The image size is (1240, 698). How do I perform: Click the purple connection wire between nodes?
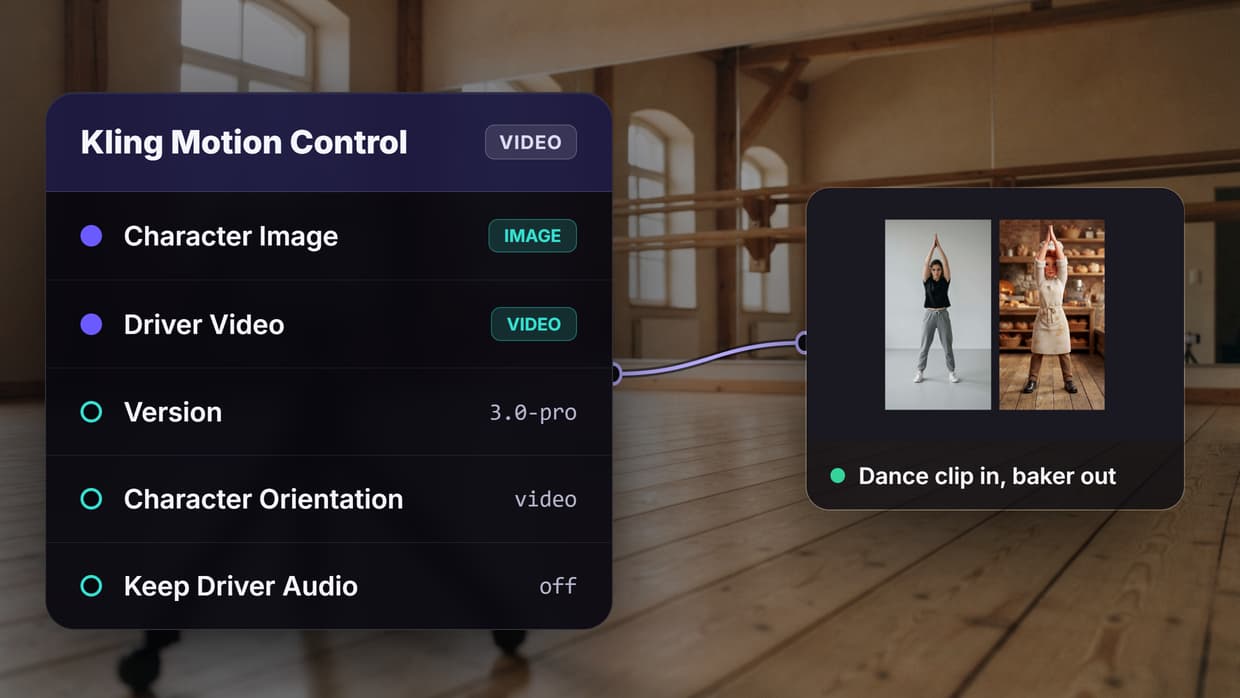point(710,361)
